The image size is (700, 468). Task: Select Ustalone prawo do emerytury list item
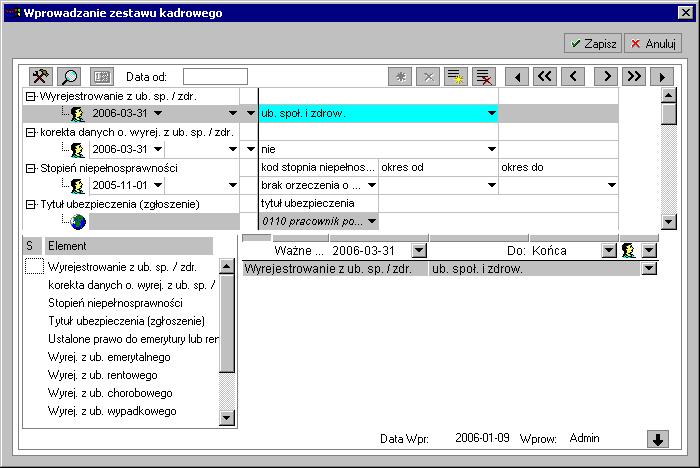pos(133,339)
